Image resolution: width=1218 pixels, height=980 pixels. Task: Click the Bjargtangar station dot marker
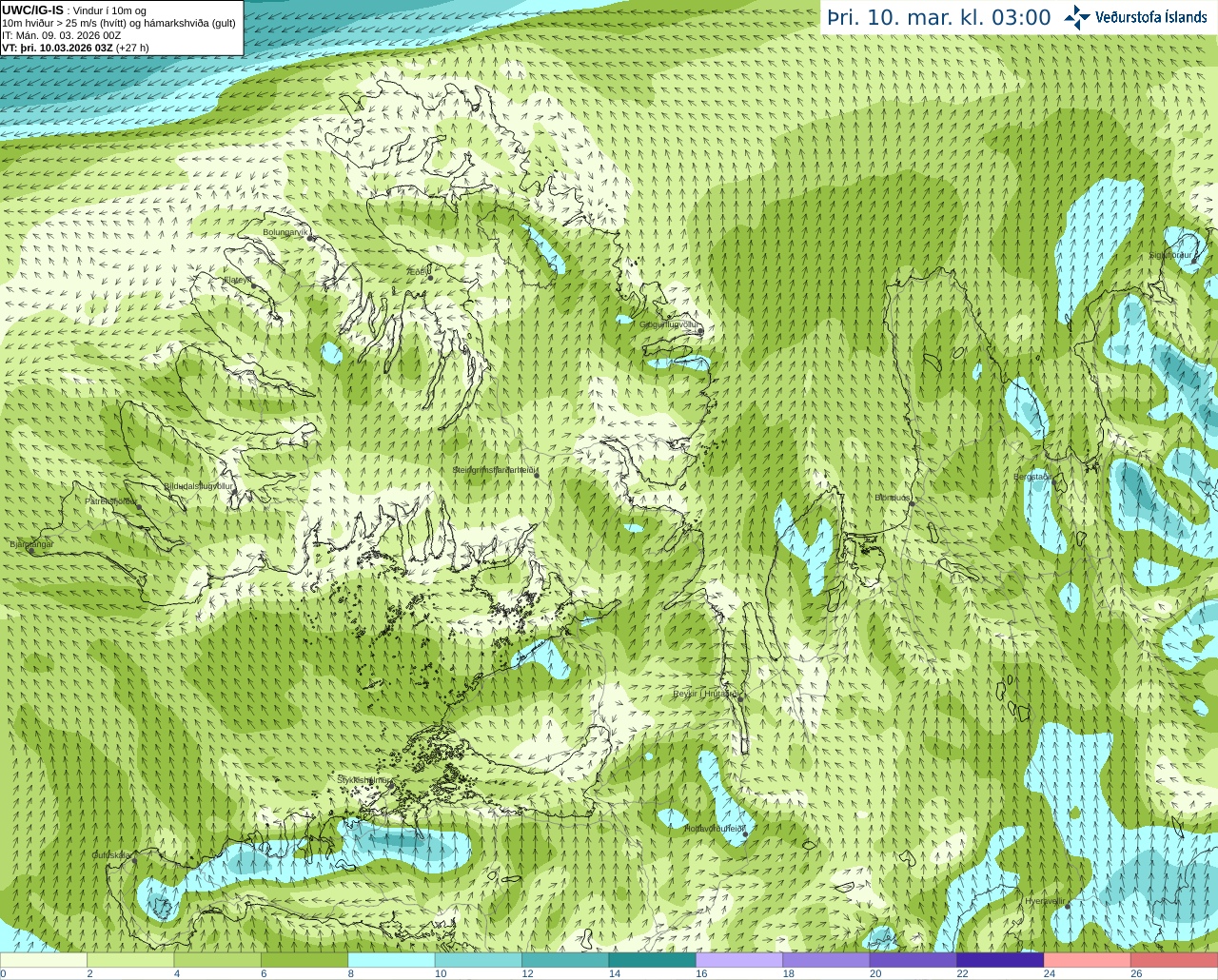[29, 551]
